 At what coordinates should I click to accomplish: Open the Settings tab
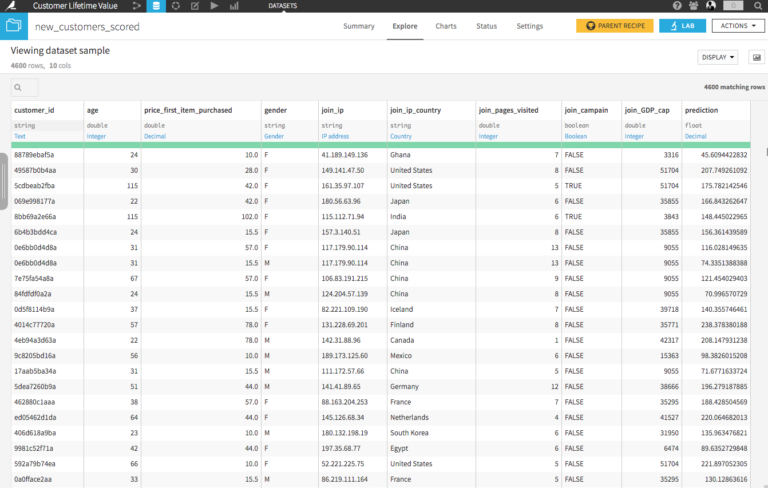(529, 26)
